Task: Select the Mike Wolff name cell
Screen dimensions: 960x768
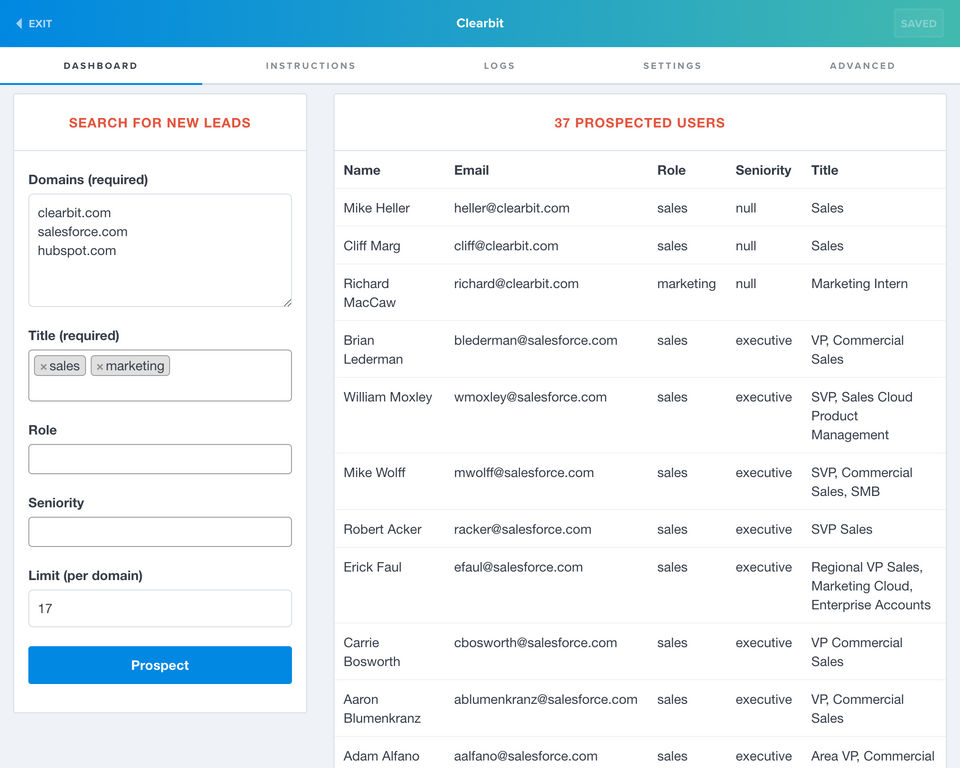Action: click(374, 473)
